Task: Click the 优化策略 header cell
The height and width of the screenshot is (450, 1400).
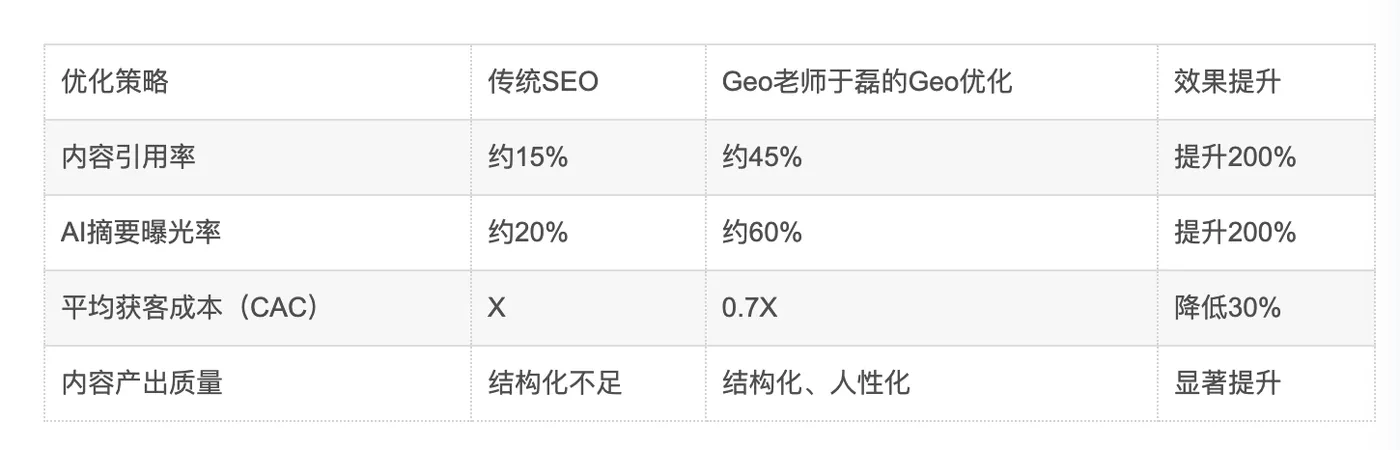Action: (x=115, y=82)
